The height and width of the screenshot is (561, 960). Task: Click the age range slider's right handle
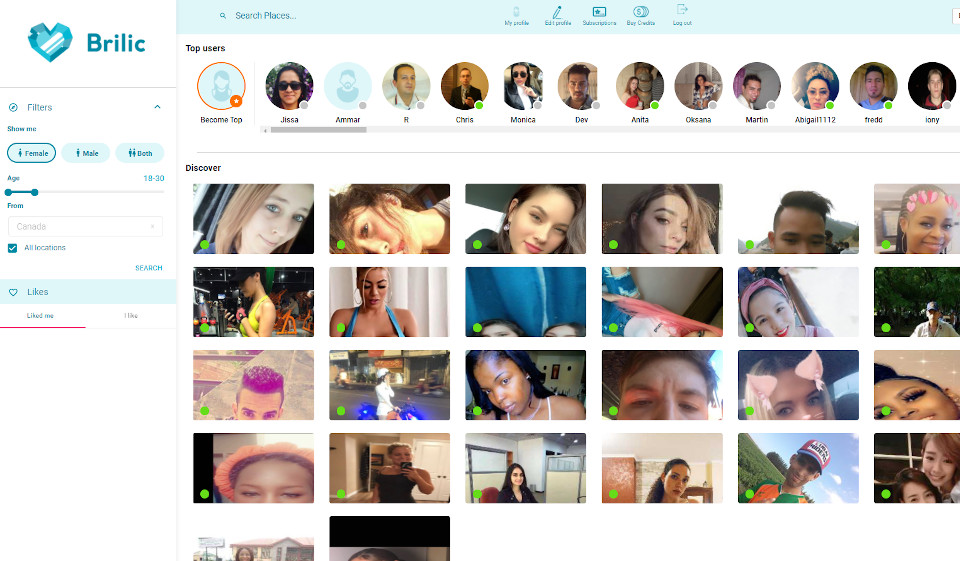pos(35,192)
